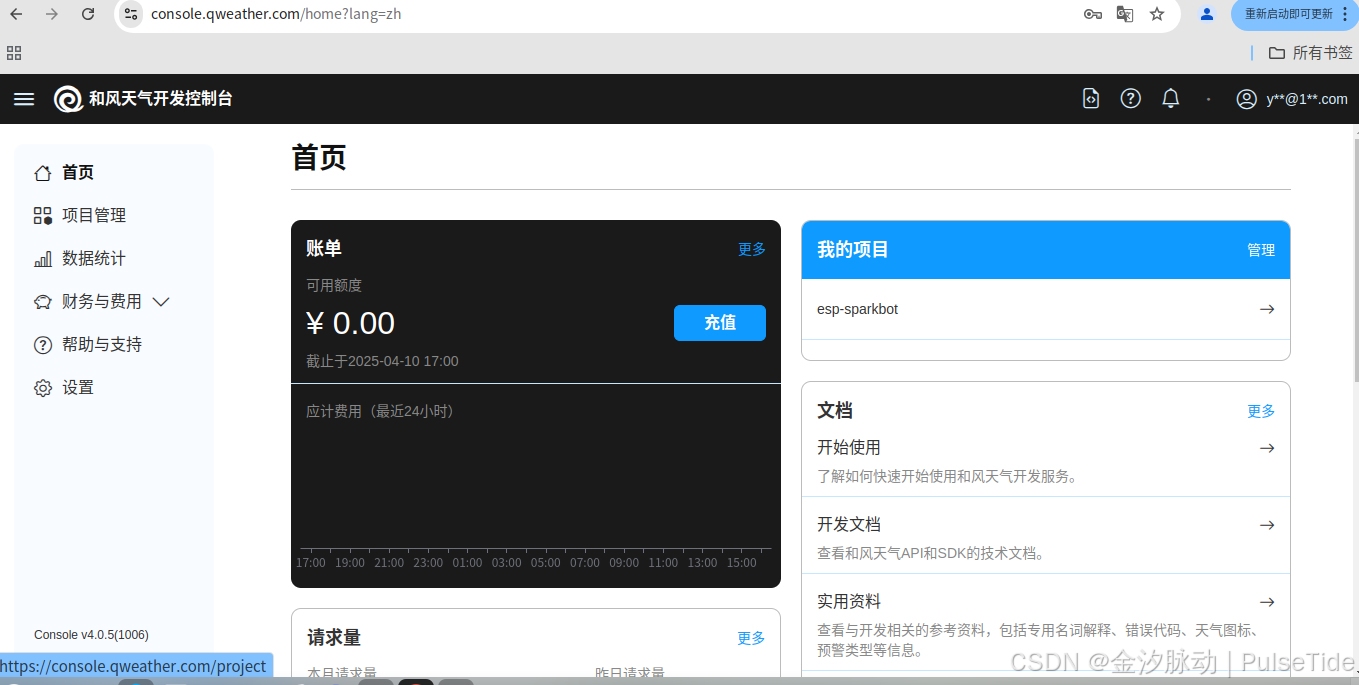Click the 应计费用（最近24小时） label
The image size is (1359, 685).
tap(382, 411)
